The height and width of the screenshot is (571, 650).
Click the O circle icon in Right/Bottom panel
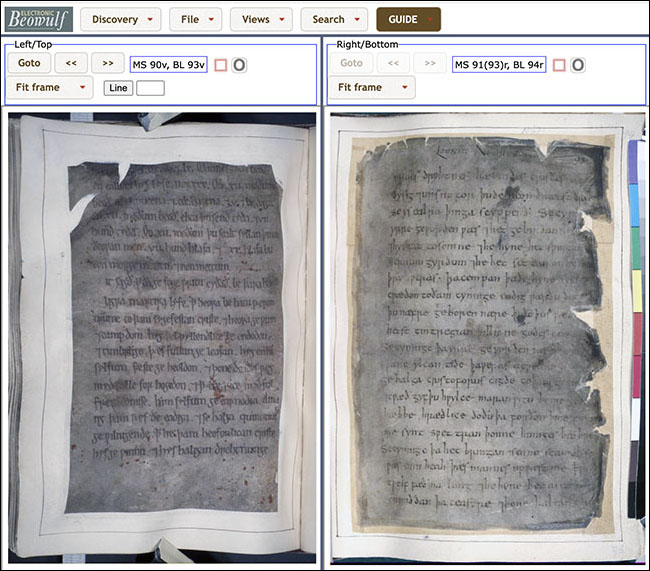[x=577, y=65]
